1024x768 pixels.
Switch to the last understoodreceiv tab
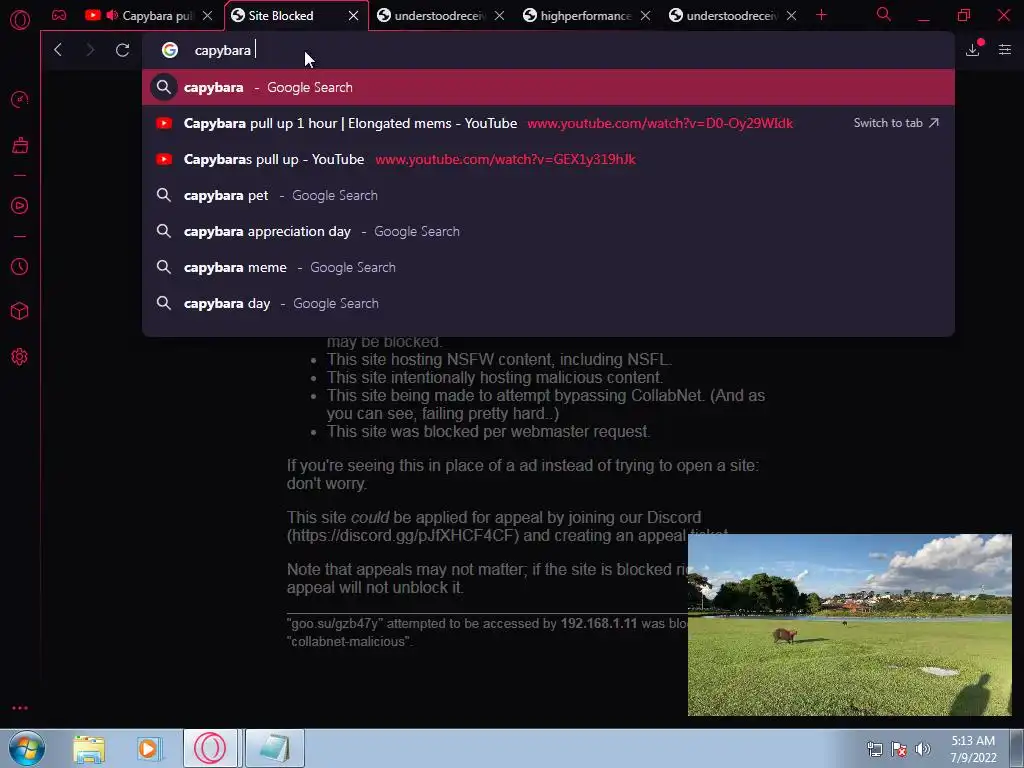click(x=732, y=16)
